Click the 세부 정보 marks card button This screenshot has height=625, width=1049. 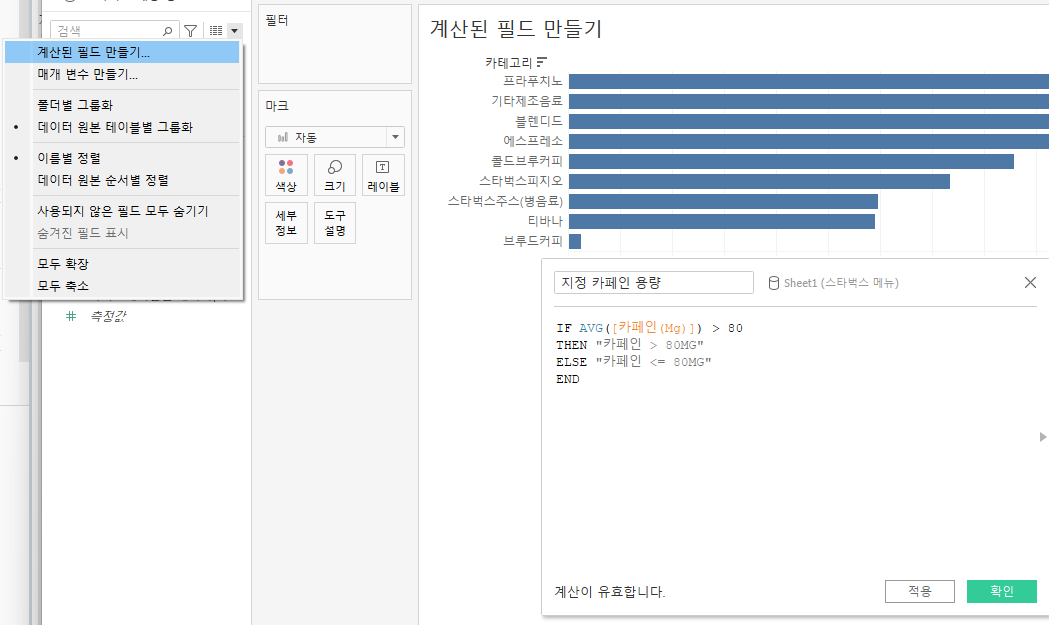286,223
